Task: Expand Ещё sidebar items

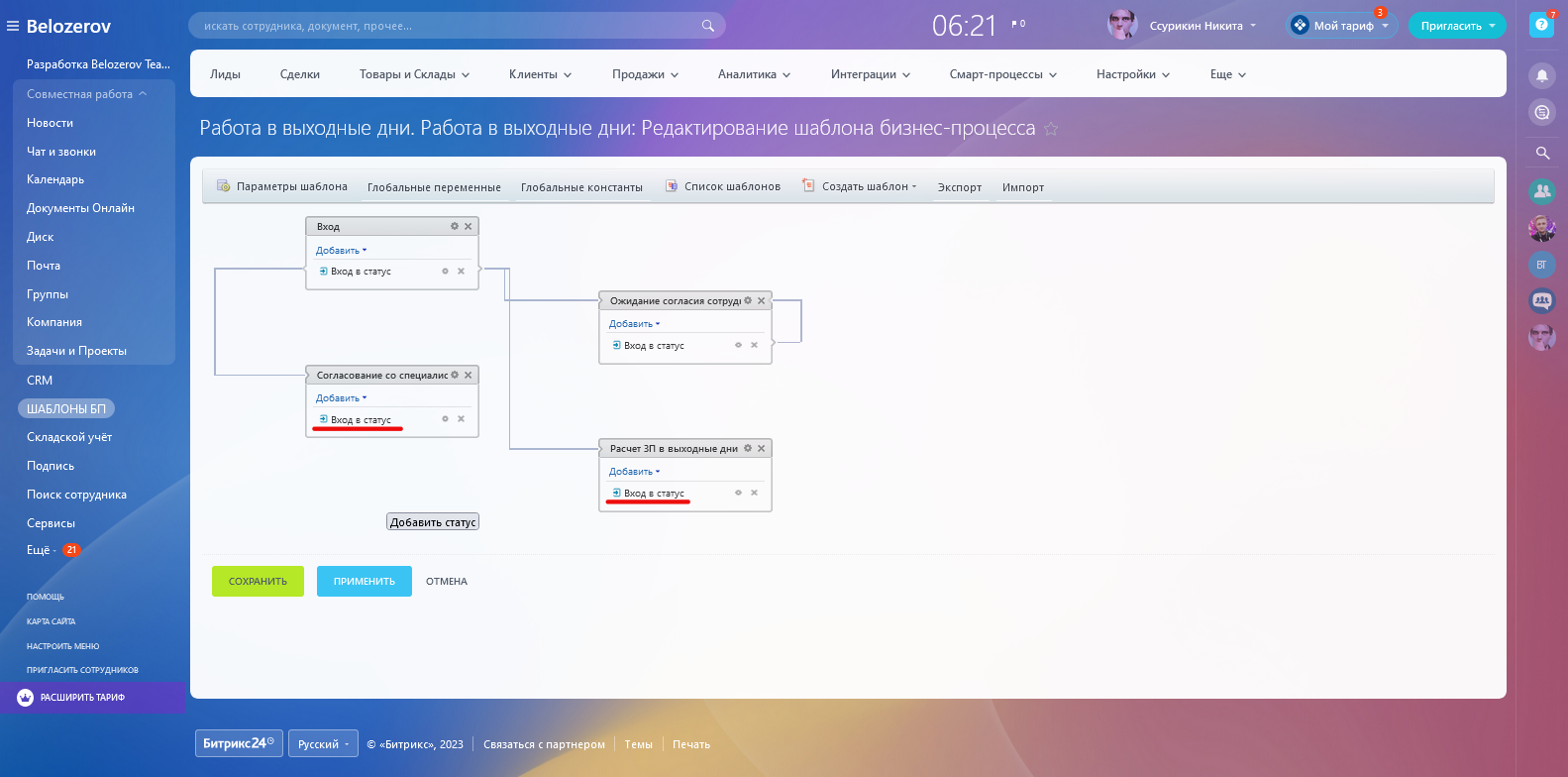Action: click(x=42, y=550)
